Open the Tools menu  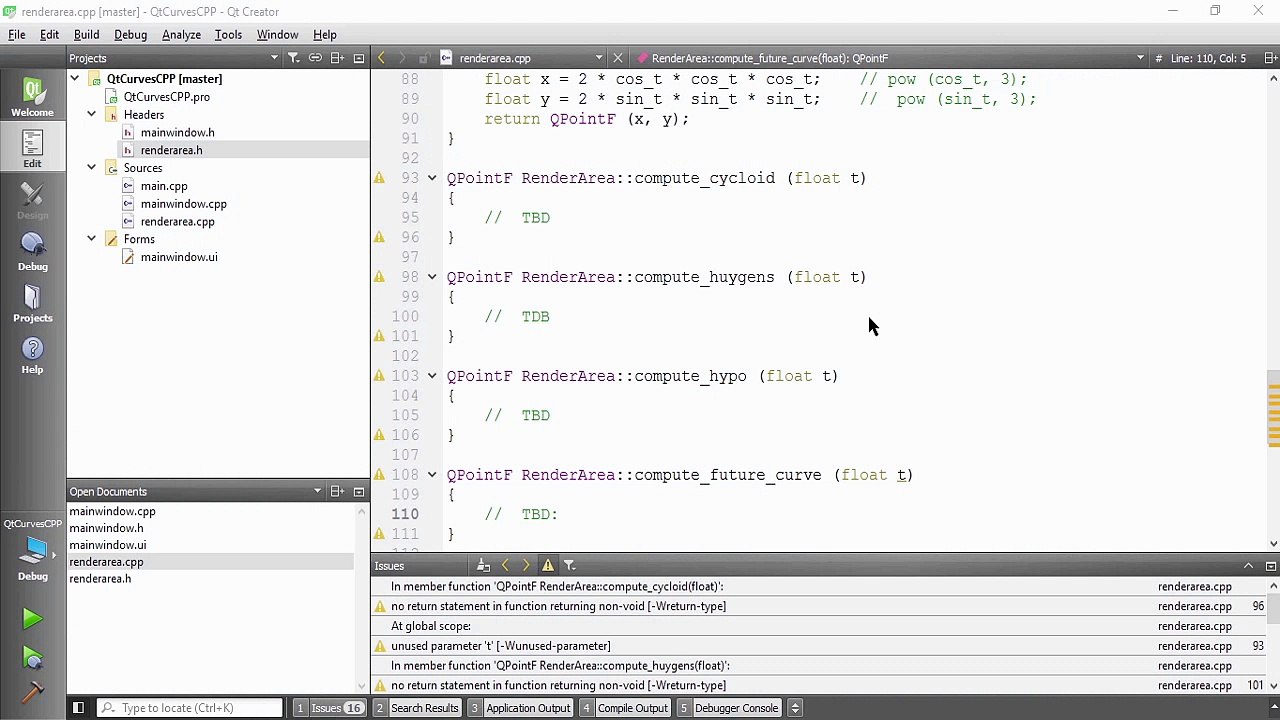pyautogui.click(x=228, y=34)
